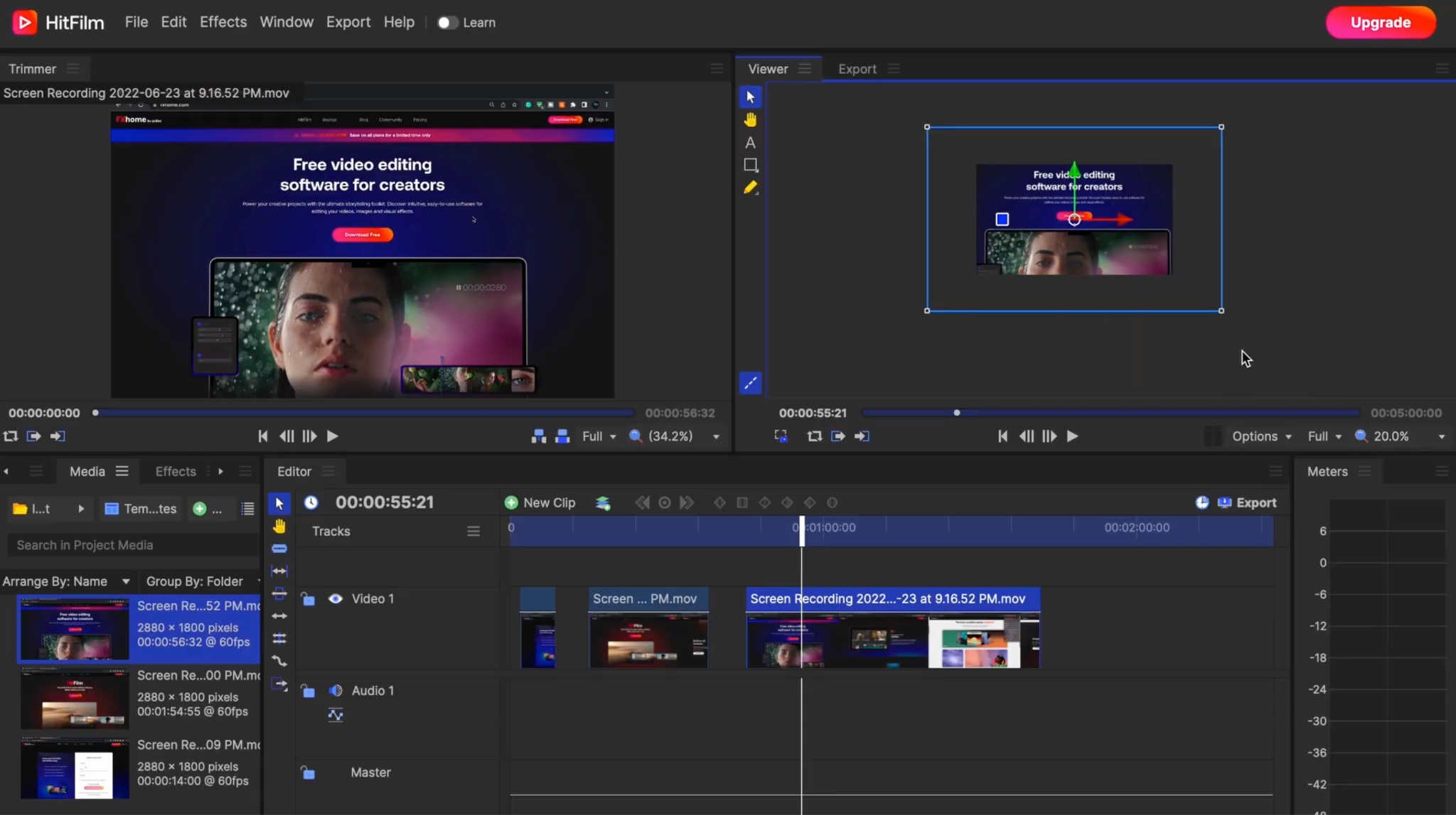1456x815 pixels.
Task: Open the Options dropdown in the Viewer
Action: (x=1261, y=436)
